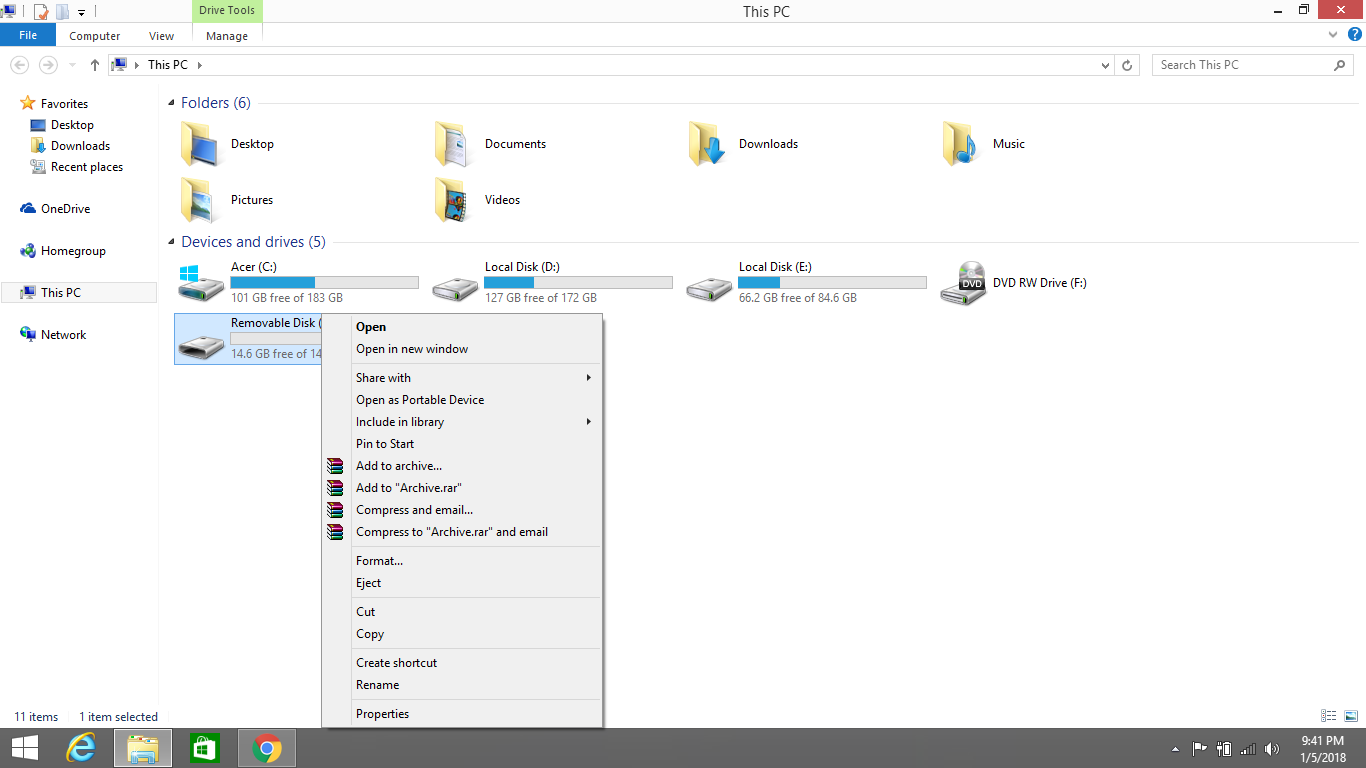Screen dimensions: 1366x768
Task: Open Google Chrome from the taskbar
Action: pyautogui.click(x=266, y=747)
